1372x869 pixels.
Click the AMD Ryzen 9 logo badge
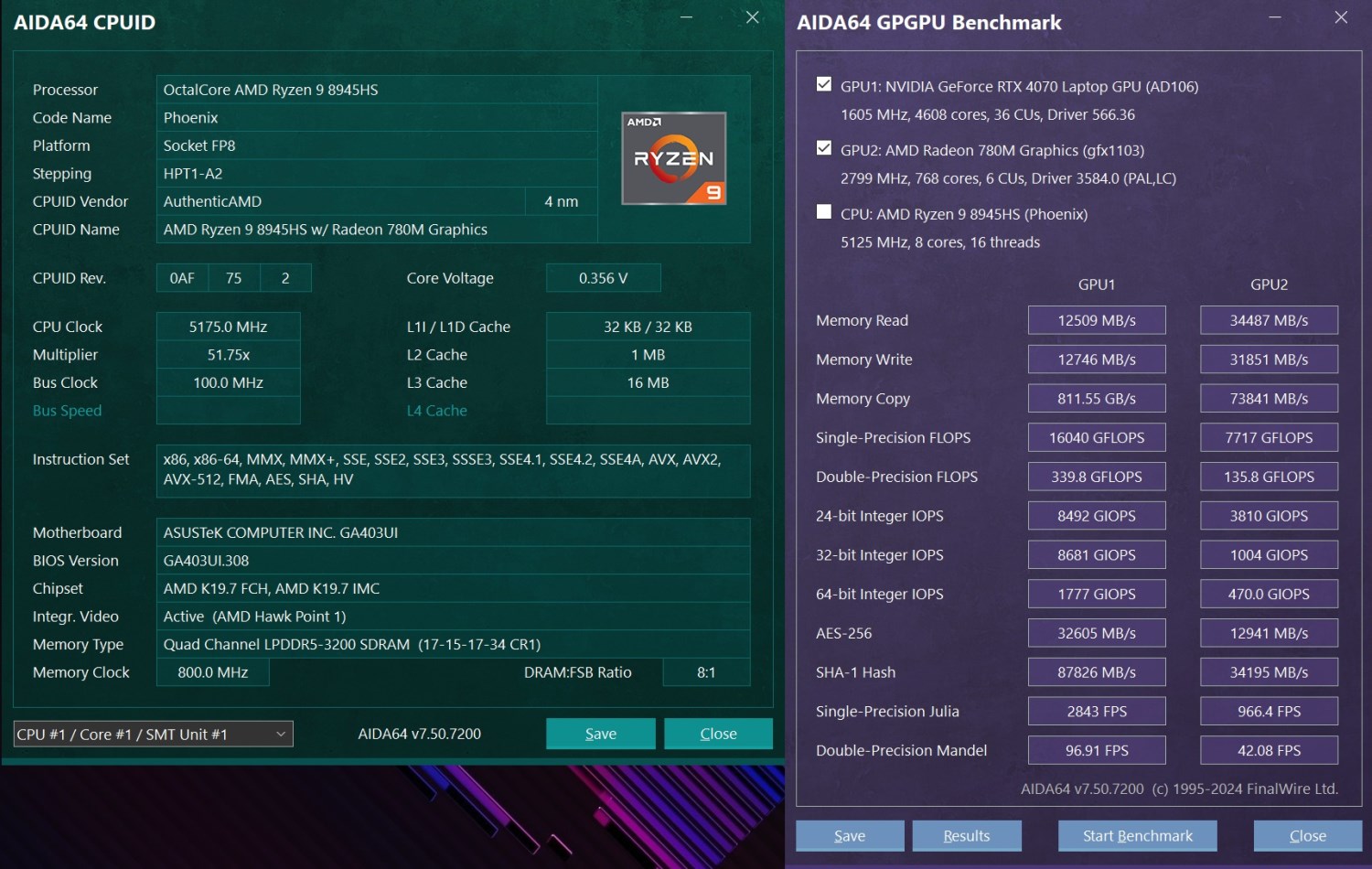click(x=673, y=158)
